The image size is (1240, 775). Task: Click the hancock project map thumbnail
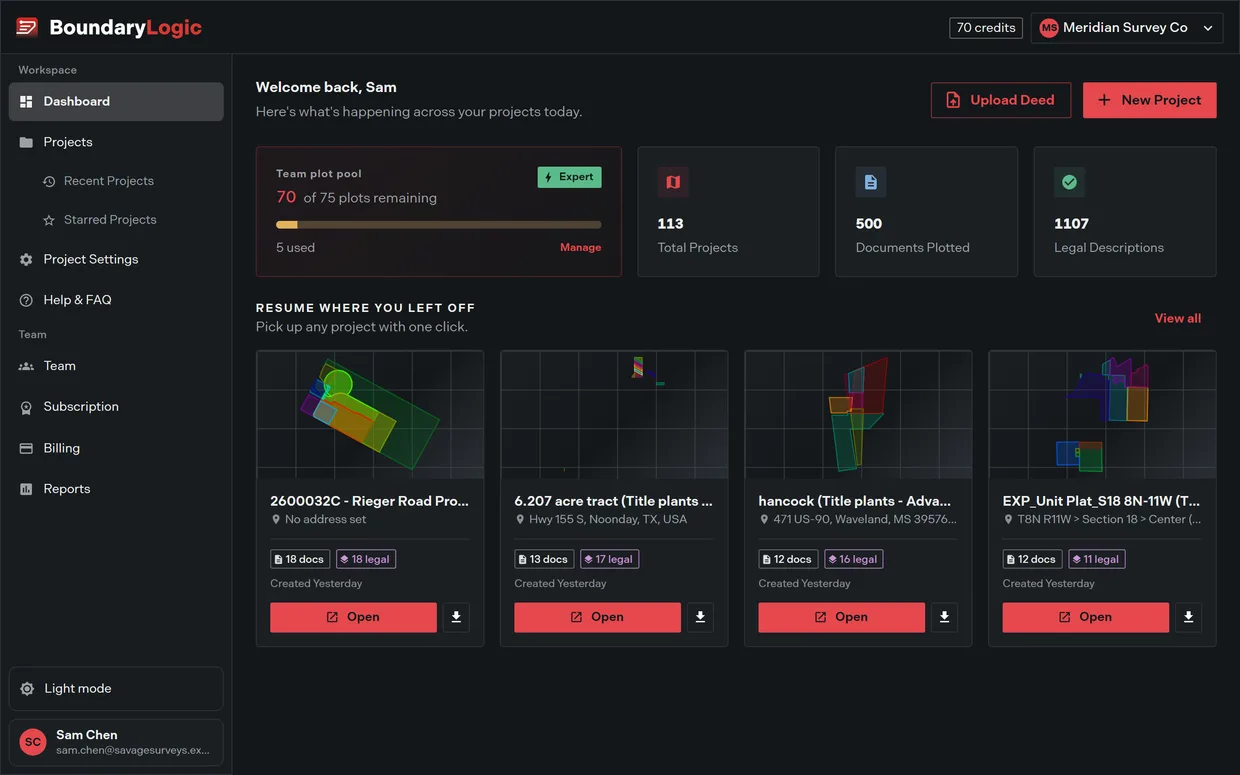coord(858,415)
